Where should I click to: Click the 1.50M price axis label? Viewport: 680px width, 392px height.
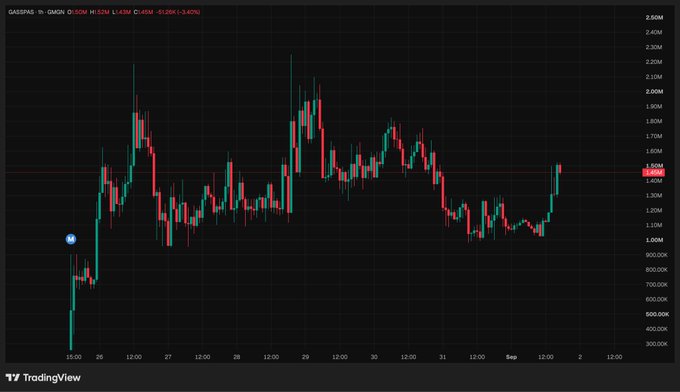[x=654, y=166]
